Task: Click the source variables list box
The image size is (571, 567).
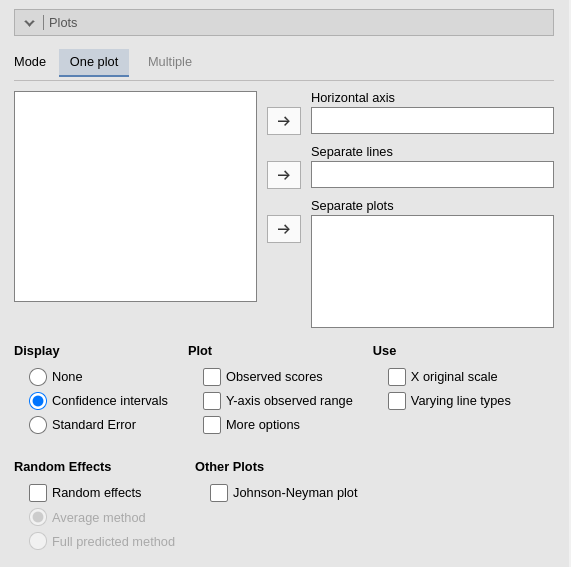Action: click(135, 197)
